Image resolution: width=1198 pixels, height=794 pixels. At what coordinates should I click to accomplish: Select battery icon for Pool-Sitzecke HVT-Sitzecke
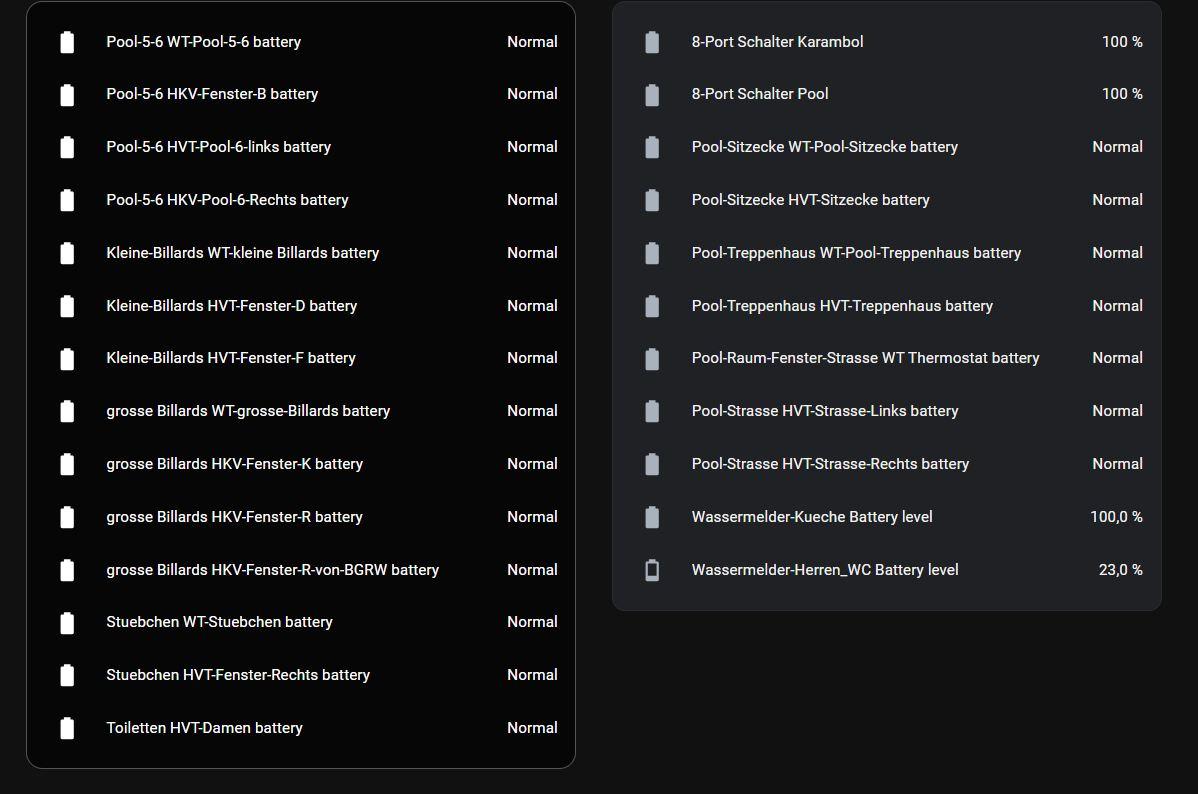tap(652, 200)
